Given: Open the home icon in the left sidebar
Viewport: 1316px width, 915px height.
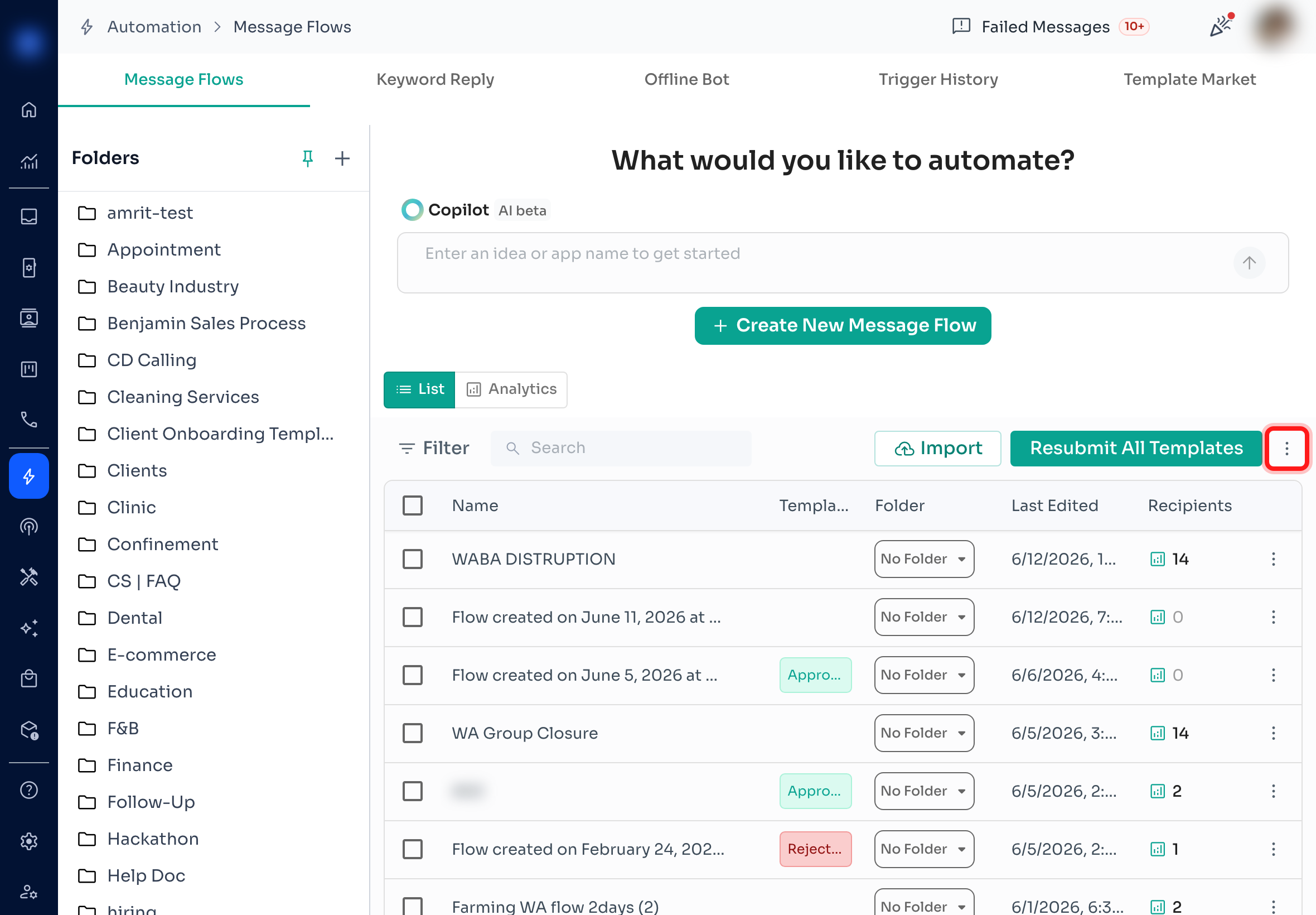Looking at the screenshot, I should (28, 109).
